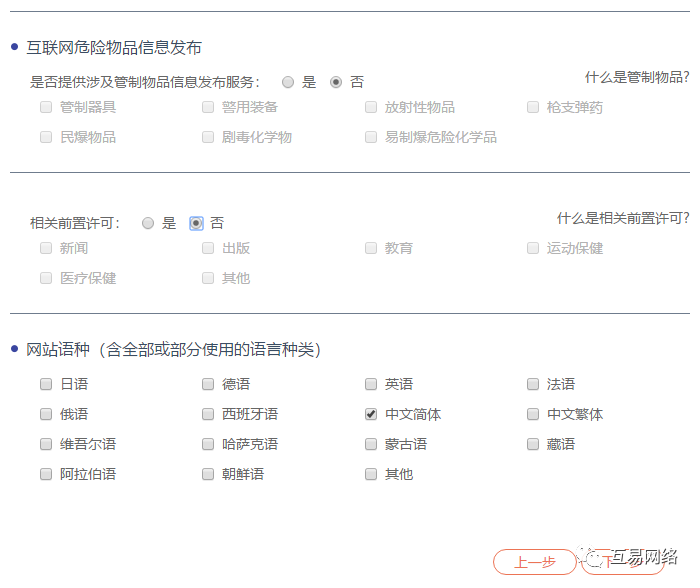Tick the 阿拉伯语 language checkbox
The height and width of the screenshot is (588, 700).
(x=46, y=474)
